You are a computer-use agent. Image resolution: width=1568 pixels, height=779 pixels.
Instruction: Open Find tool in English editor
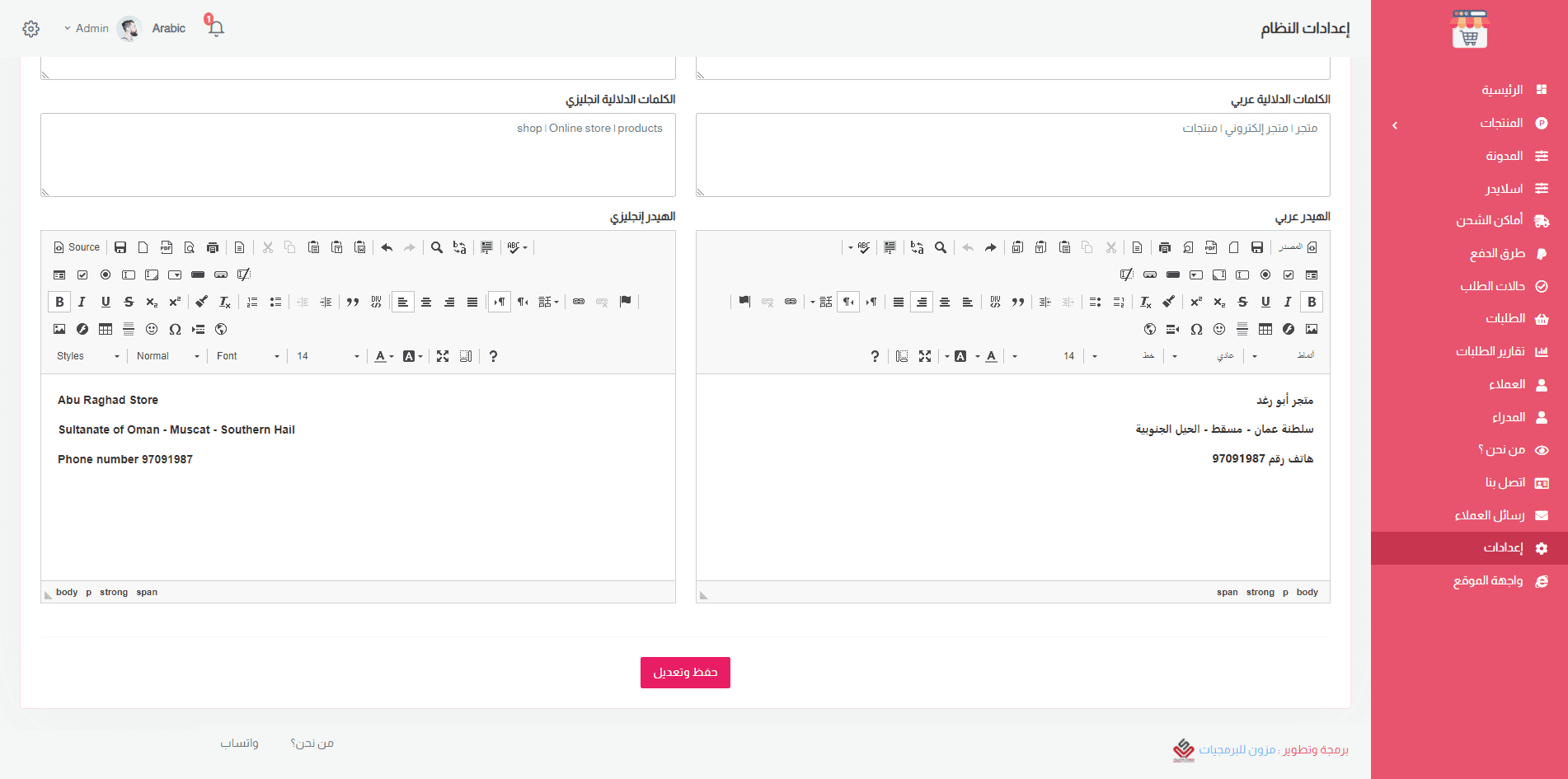437,247
